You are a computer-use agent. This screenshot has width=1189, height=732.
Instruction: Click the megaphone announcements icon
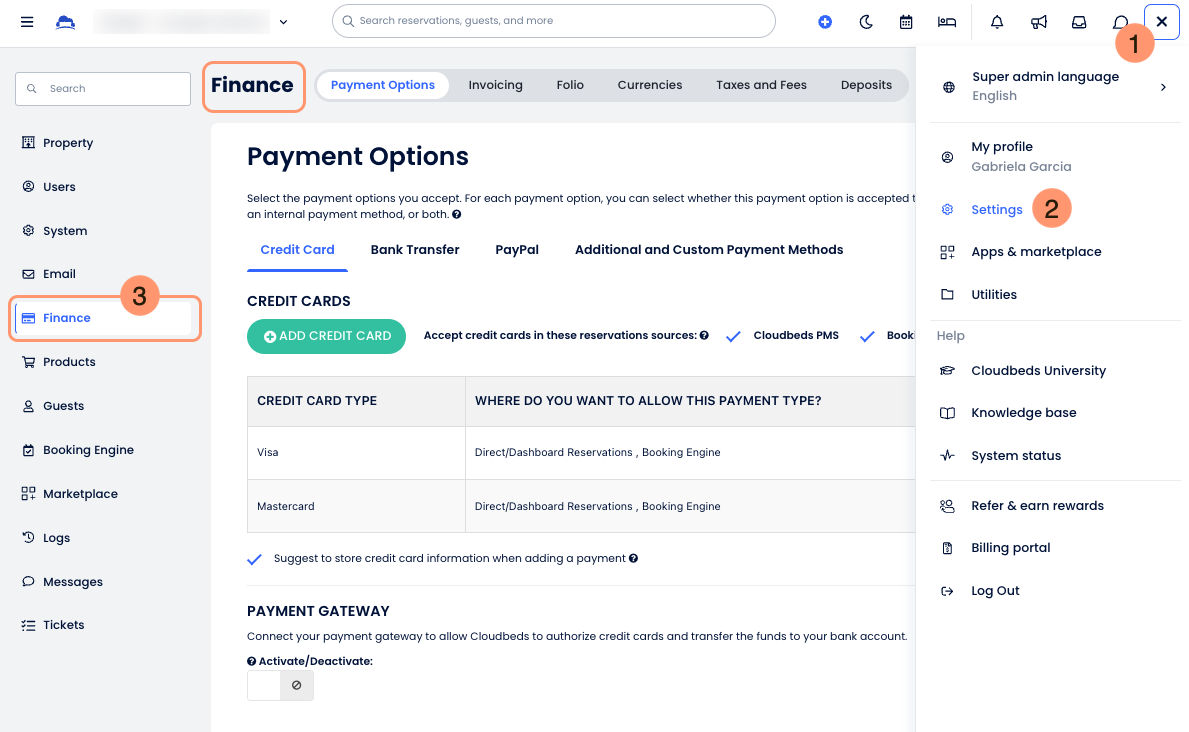point(1039,21)
